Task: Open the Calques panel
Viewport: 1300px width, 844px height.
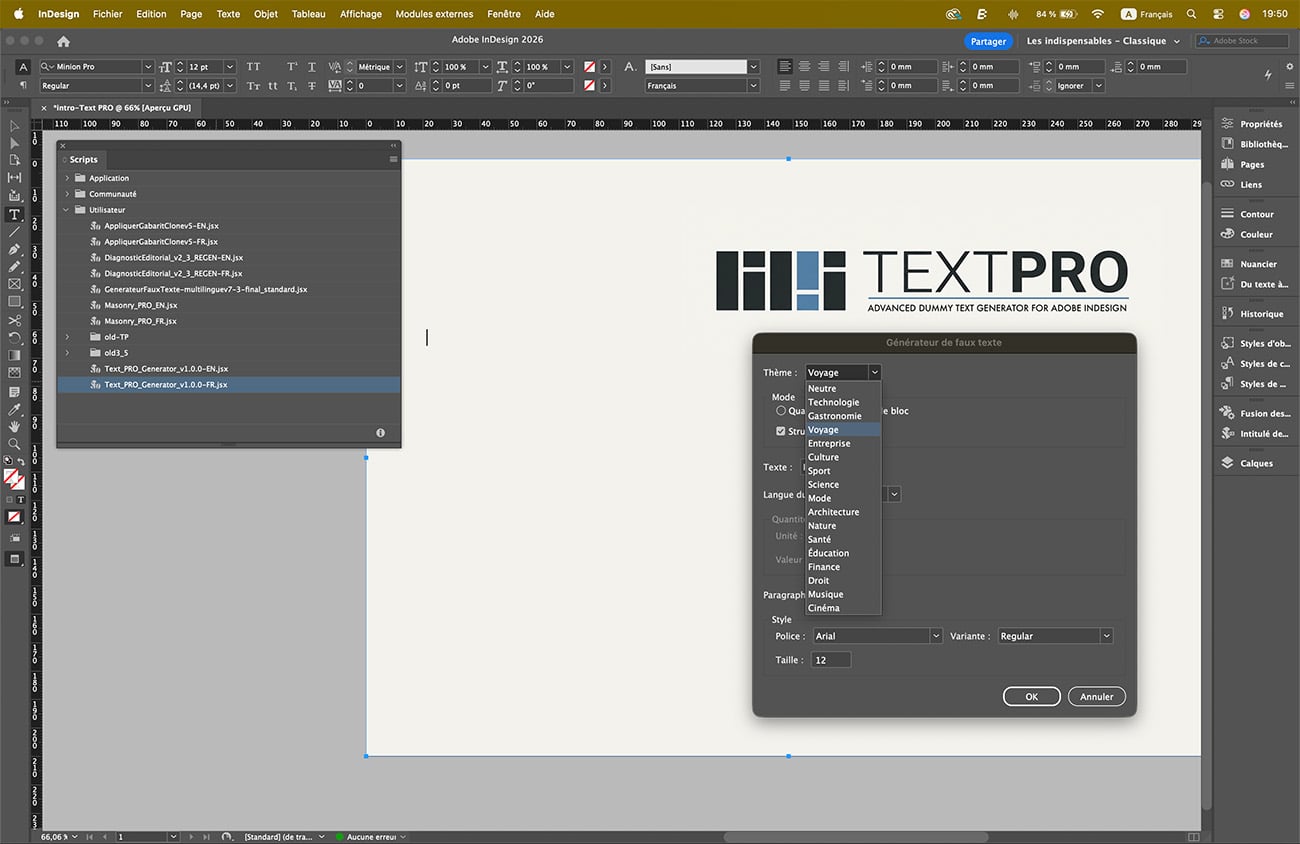Action: click(x=1255, y=463)
